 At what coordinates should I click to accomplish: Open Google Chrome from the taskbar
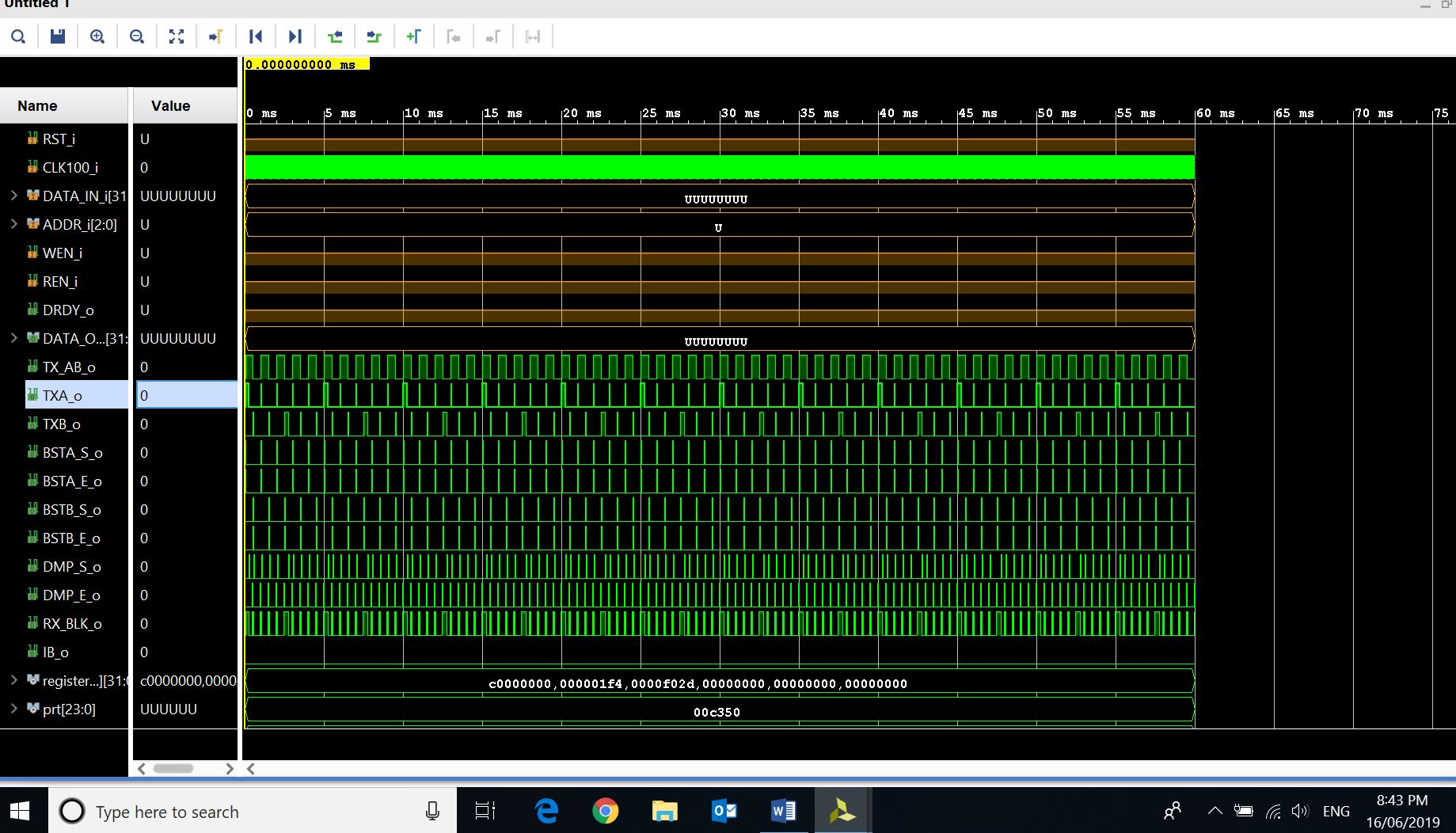pos(605,811)
